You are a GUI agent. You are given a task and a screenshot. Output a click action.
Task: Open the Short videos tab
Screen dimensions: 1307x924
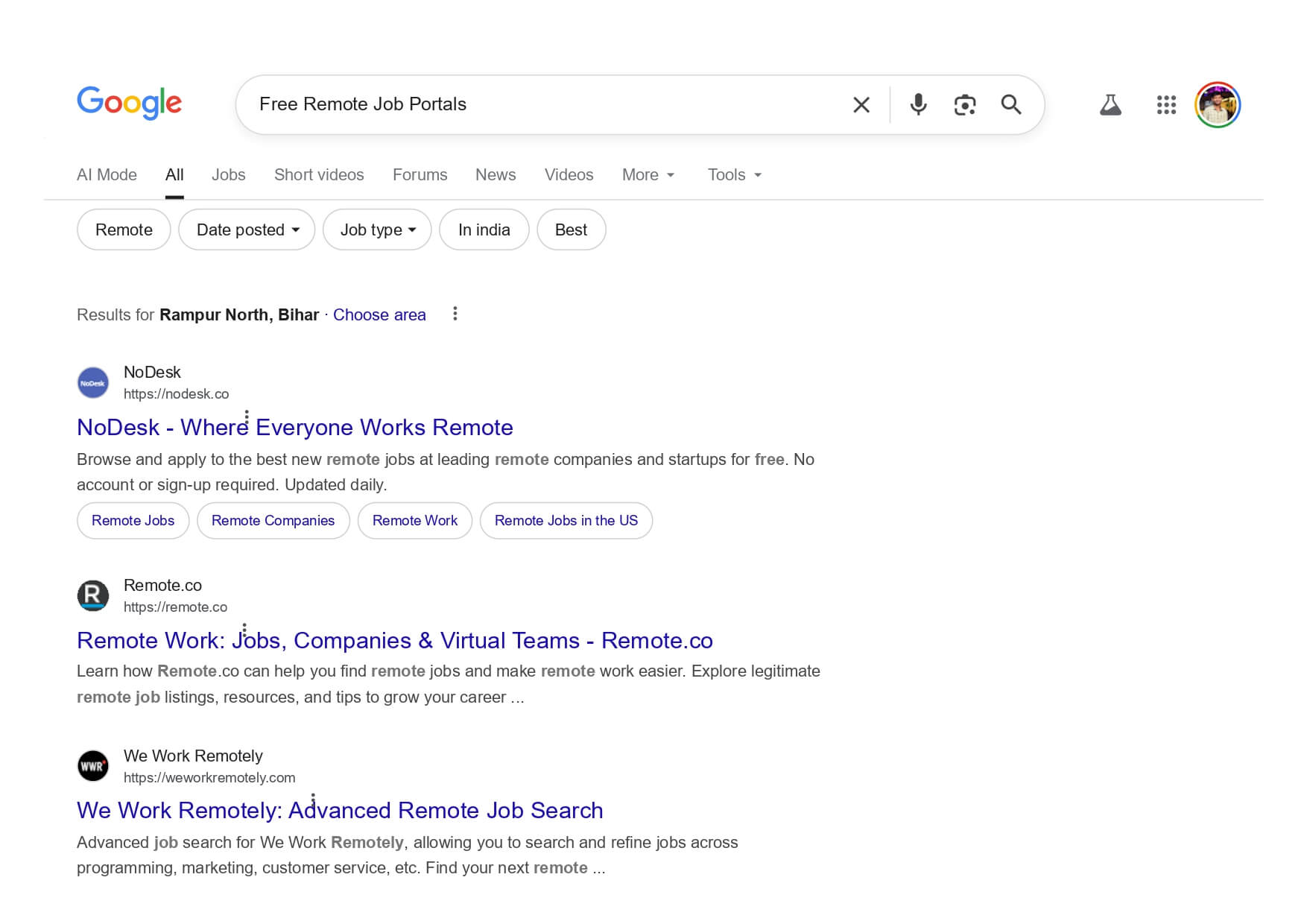319,175
